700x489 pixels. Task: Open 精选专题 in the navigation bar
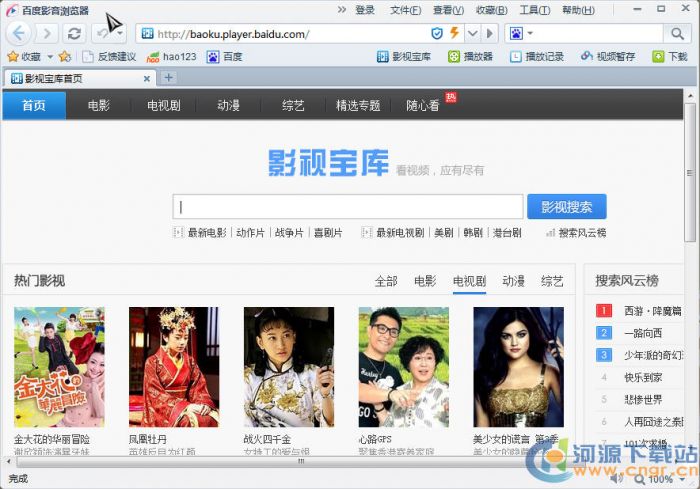pos(358,105)
